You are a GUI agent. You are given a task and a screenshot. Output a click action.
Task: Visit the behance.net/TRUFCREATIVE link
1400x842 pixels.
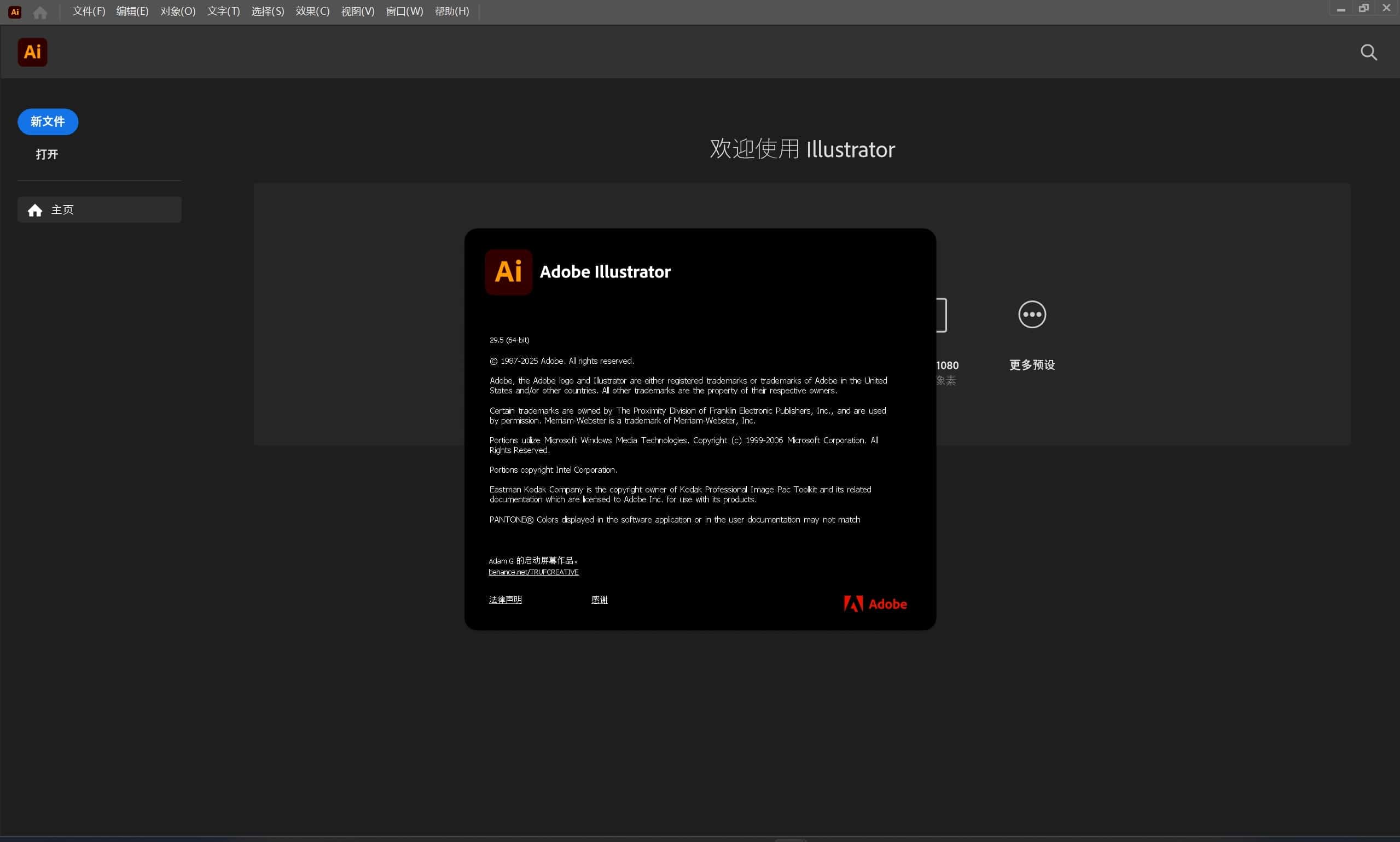tap(534, 571)
